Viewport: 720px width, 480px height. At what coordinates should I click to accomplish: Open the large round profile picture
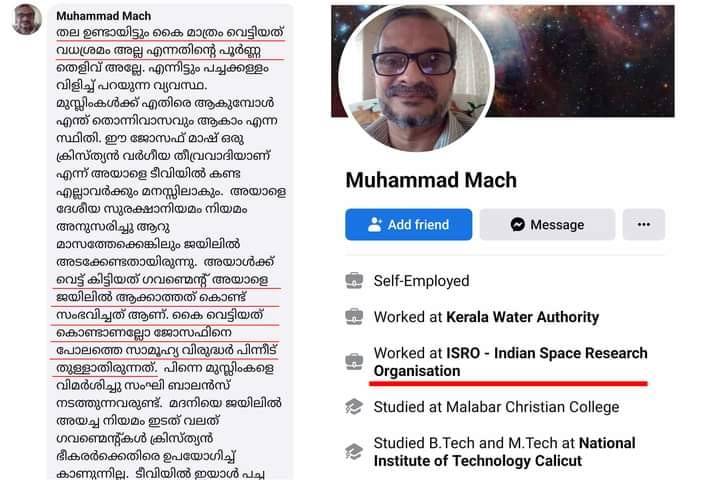click(x=416, y=78)
